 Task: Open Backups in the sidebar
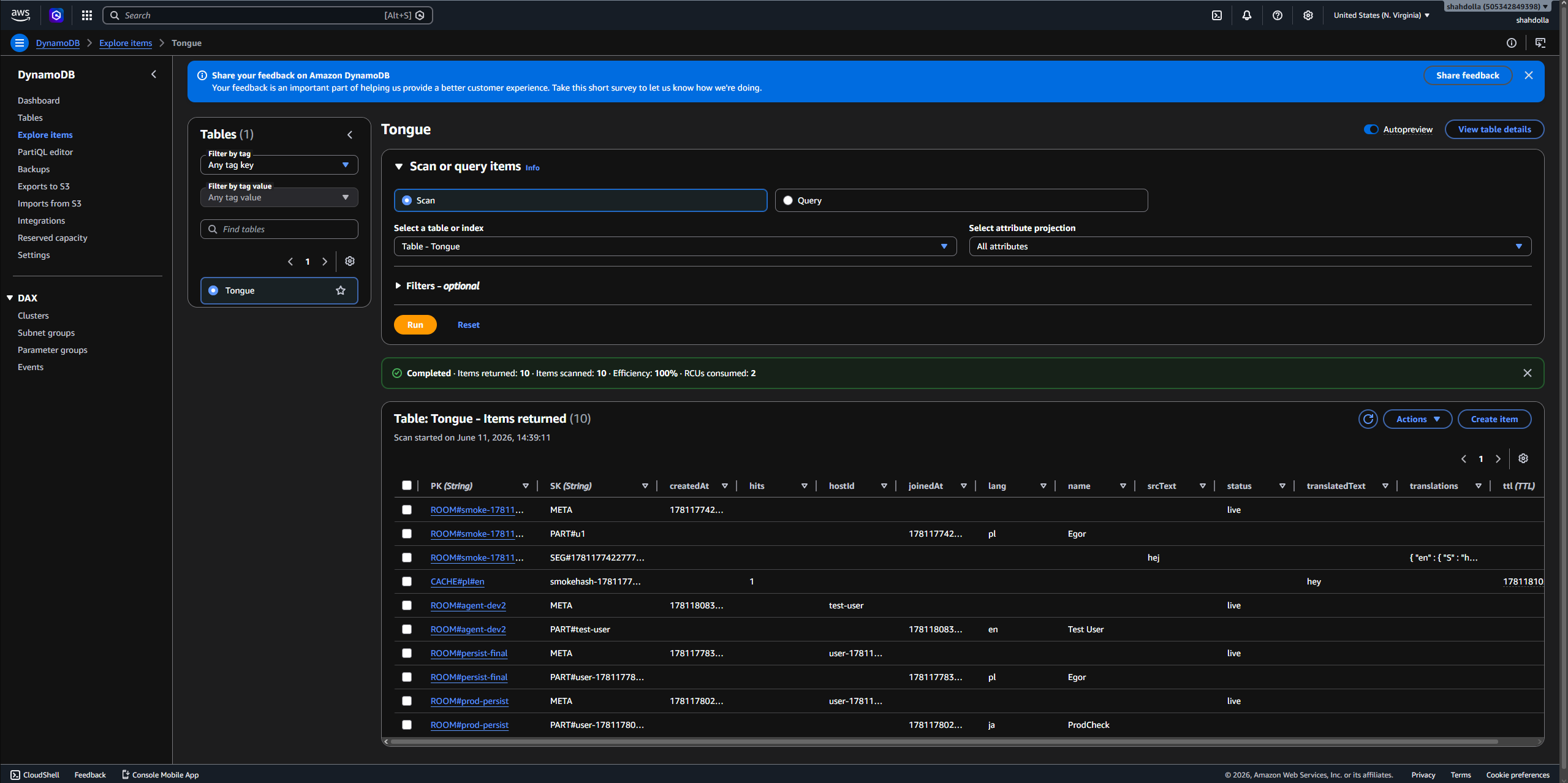pos(34,169)
